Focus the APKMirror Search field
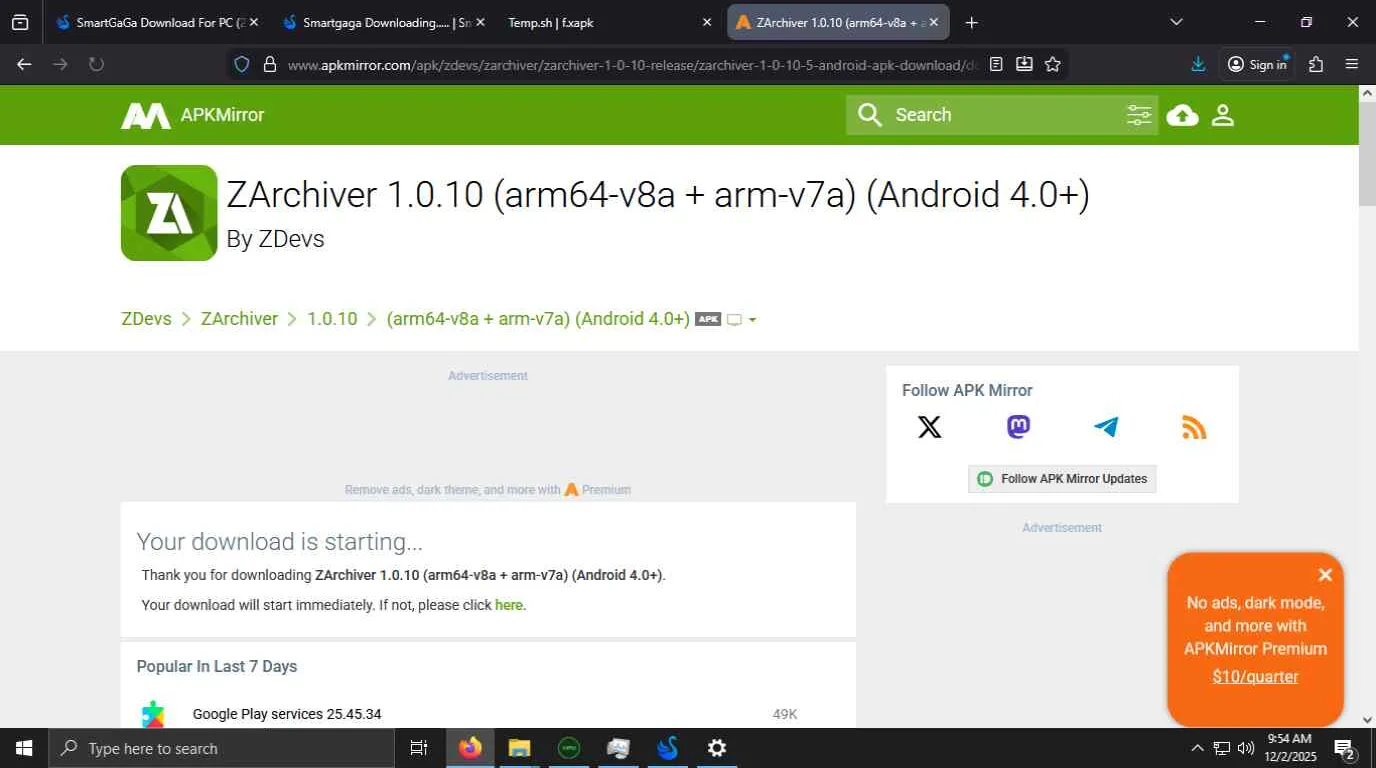Image resolution: width=1376 pixels, height=768 pixels. pos(1003,115)
